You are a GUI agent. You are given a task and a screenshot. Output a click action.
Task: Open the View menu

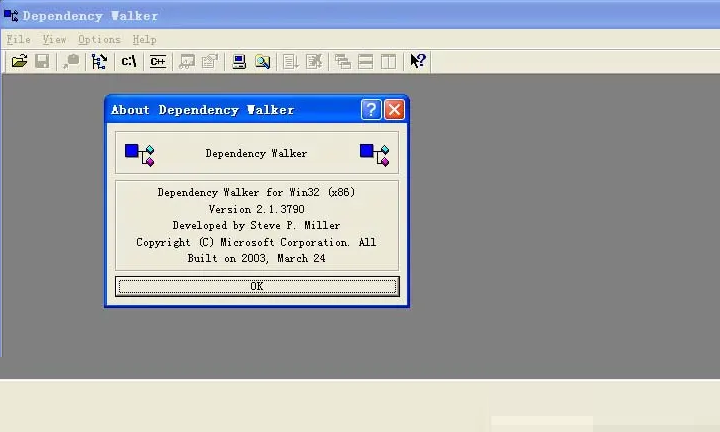pos(54,39)
